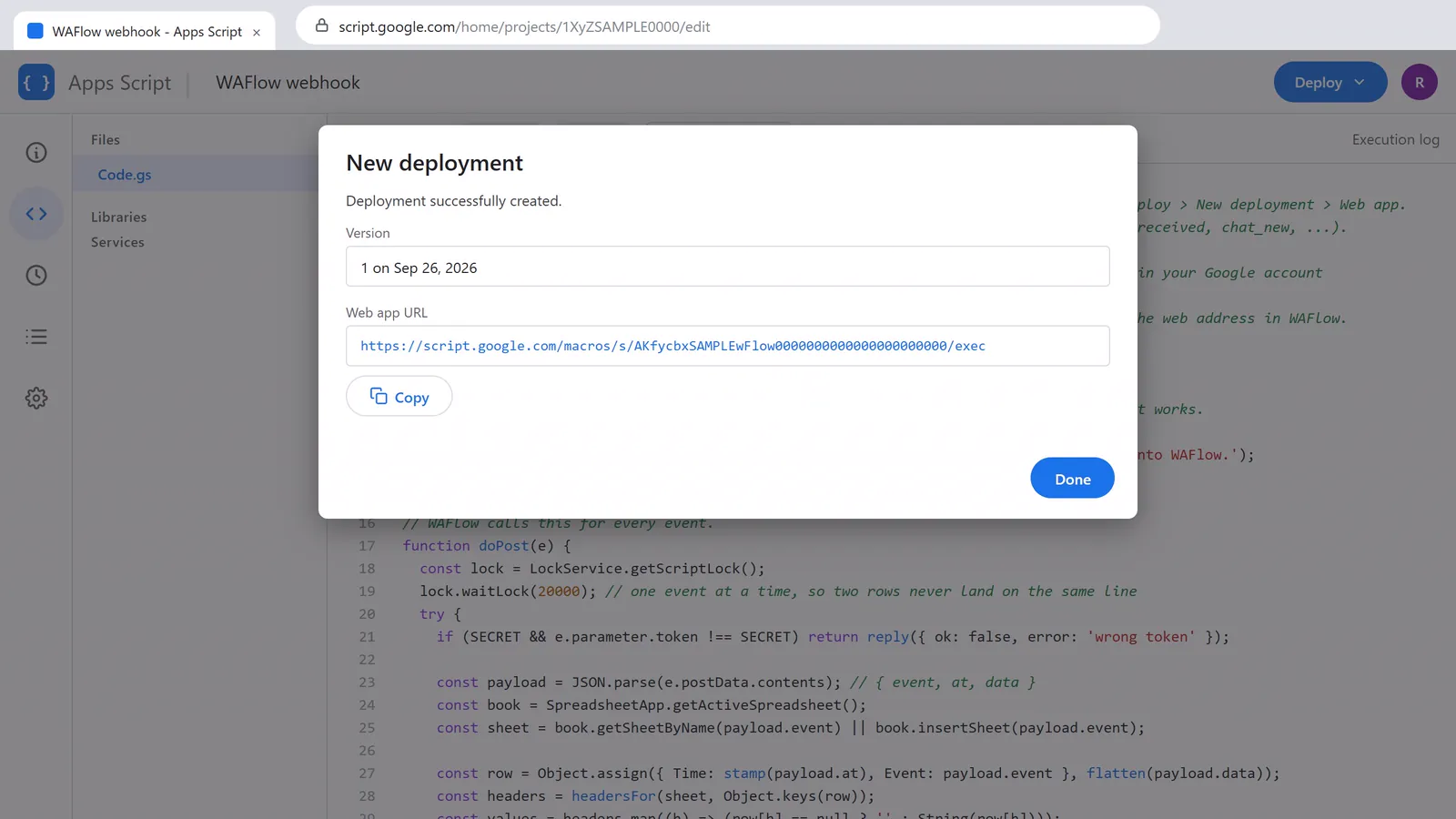
Task: Close the WAFlow webhook browser tab
Action: 257,32
